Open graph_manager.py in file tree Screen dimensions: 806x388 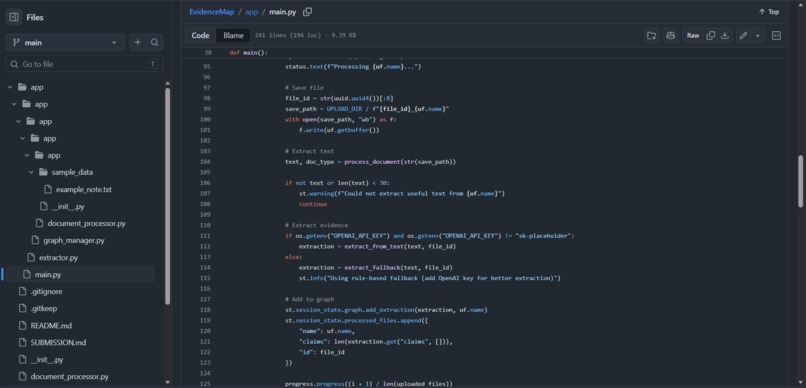point(74,241)
